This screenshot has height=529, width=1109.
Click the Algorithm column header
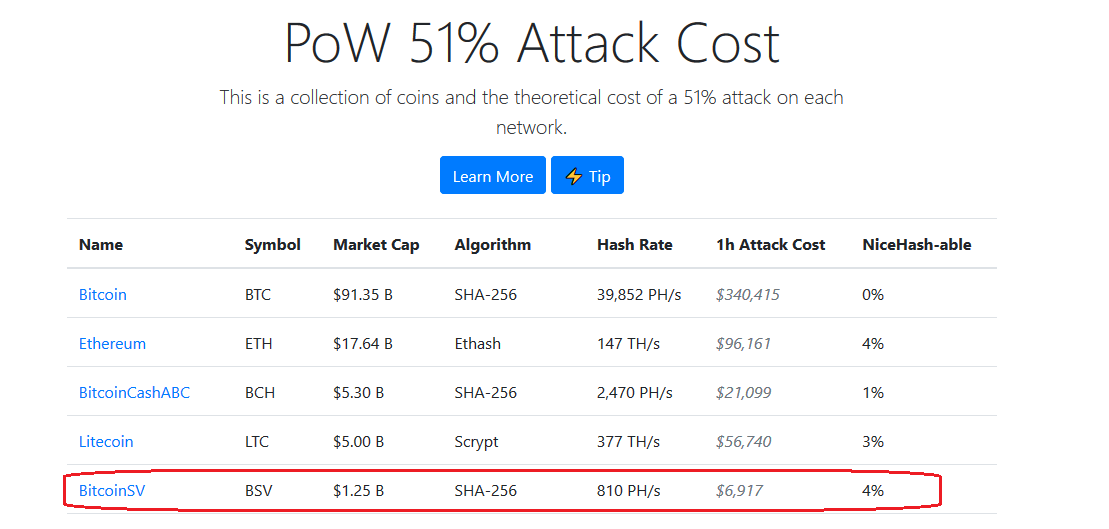pyautogui.click(x=492, y=245)
